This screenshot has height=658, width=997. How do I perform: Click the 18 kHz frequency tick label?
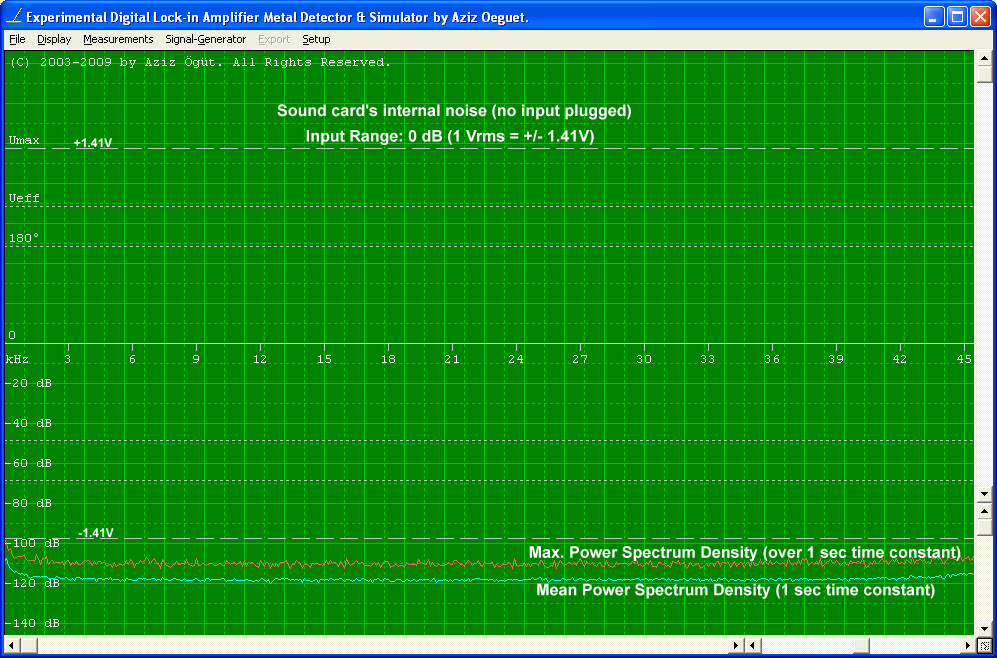coord(388,359)
